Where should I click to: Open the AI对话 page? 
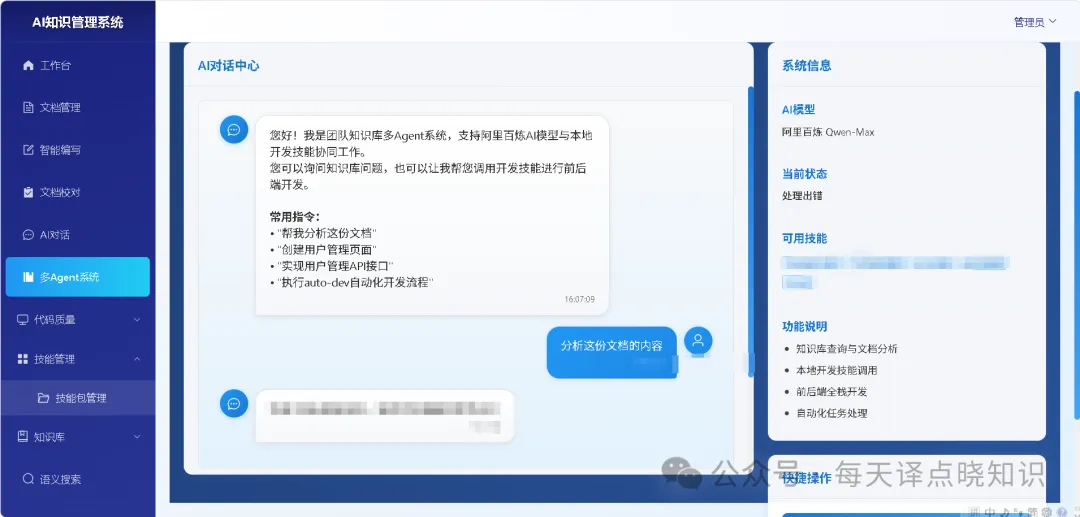click(x=78, y=235)
